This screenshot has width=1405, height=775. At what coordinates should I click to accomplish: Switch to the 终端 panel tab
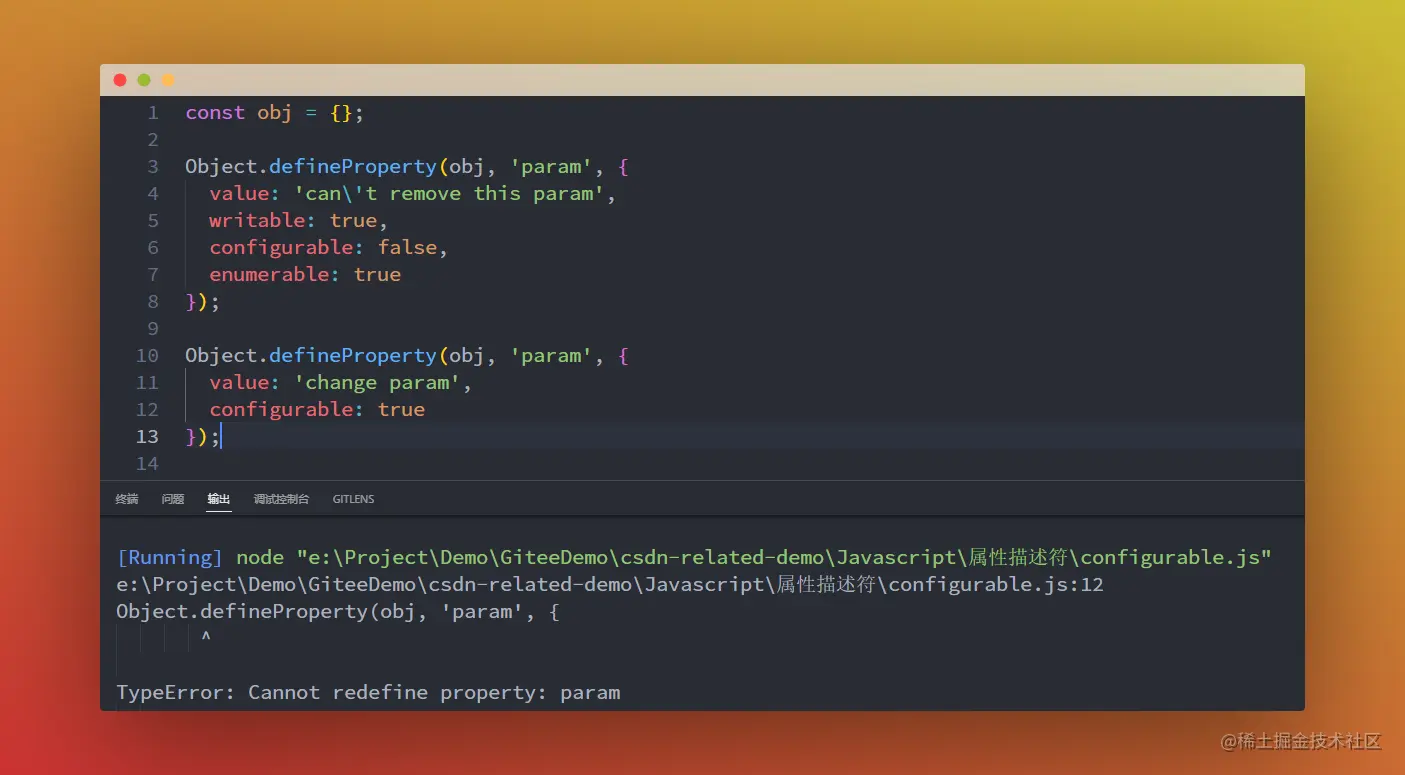pyautogui.click(x=127, y=499)
